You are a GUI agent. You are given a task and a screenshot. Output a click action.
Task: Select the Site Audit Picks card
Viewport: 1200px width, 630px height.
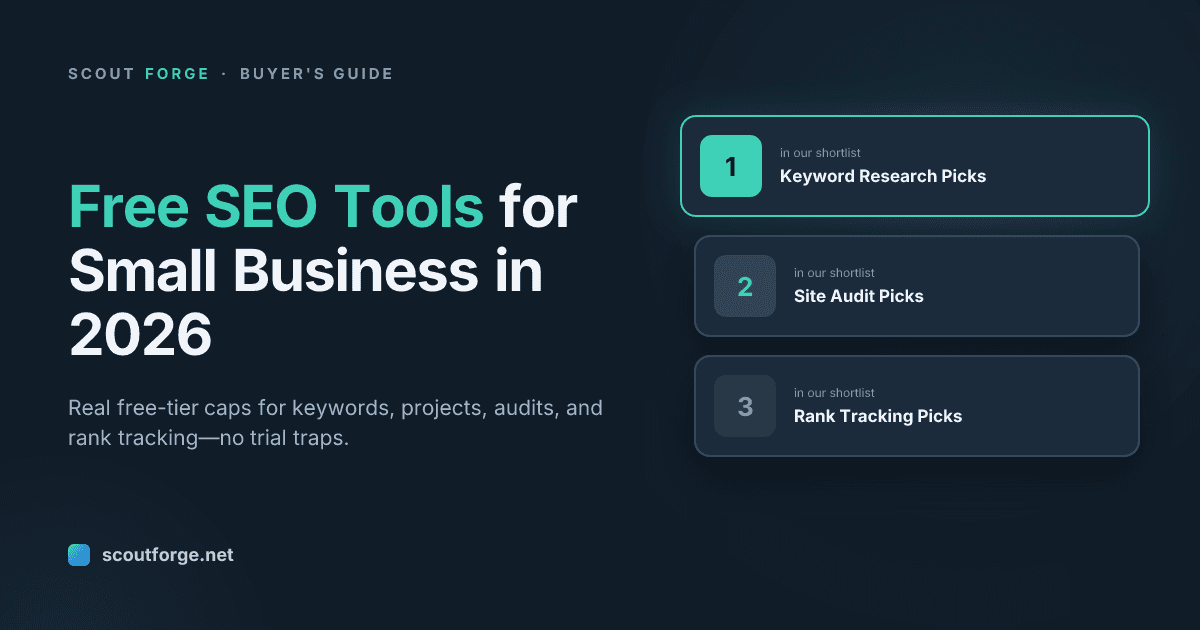(917, 286)
